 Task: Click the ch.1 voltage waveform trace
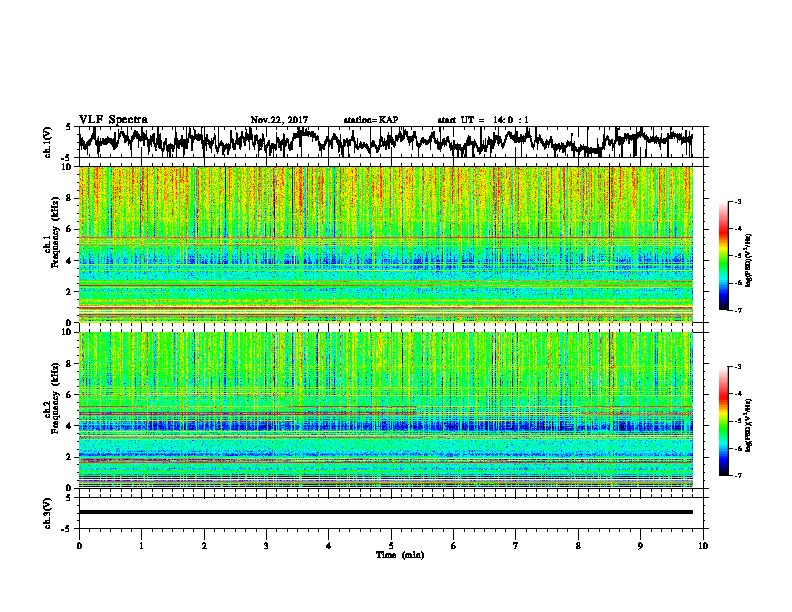pyautogui.click(x=385, y=142)
